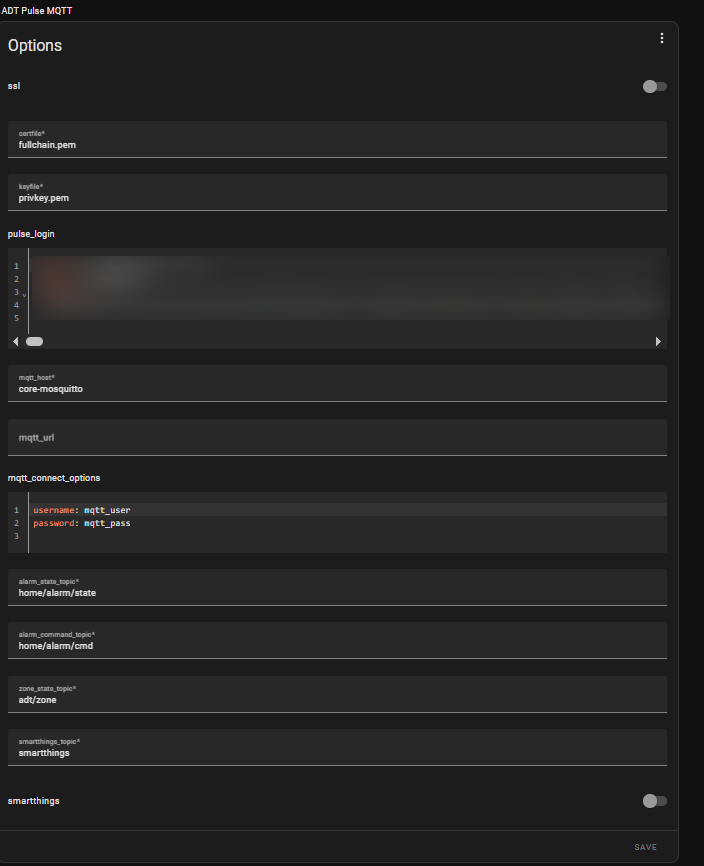
Task: Edit the certfile field fullchain.pem
Action: point(337,140)
